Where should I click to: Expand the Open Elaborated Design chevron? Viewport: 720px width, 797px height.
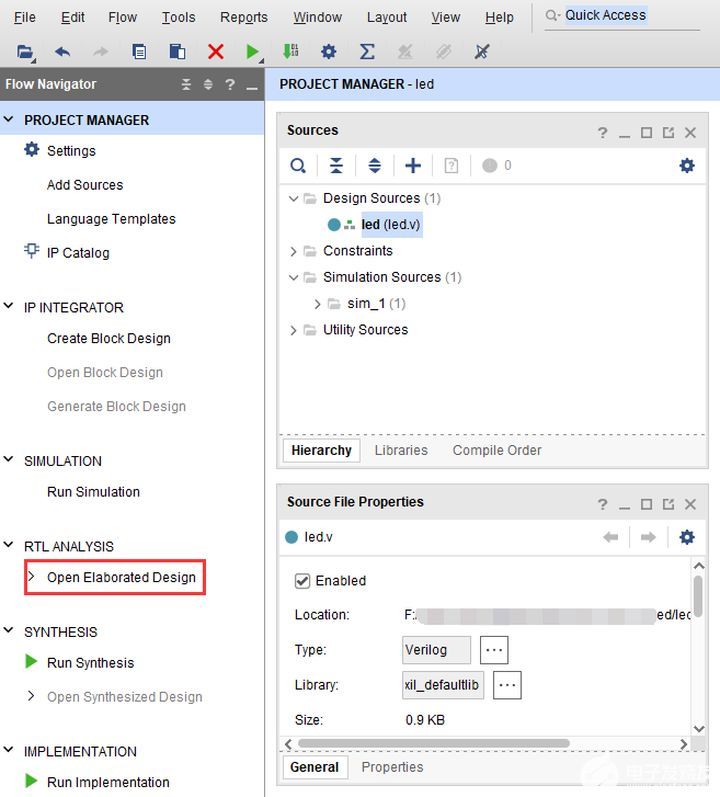coord(31,576)
